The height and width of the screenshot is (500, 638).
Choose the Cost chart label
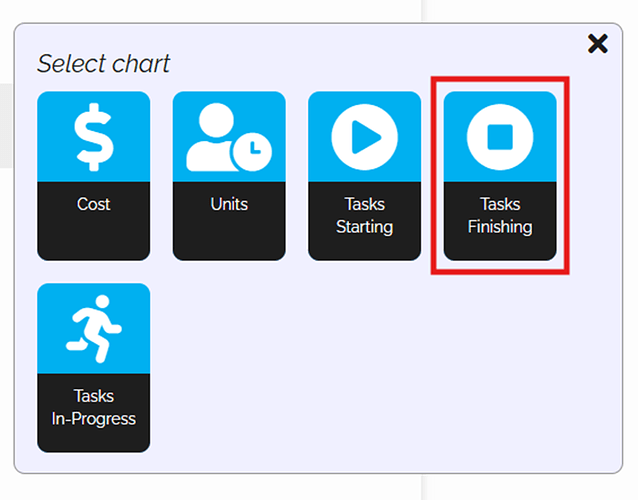click(93, 204)
